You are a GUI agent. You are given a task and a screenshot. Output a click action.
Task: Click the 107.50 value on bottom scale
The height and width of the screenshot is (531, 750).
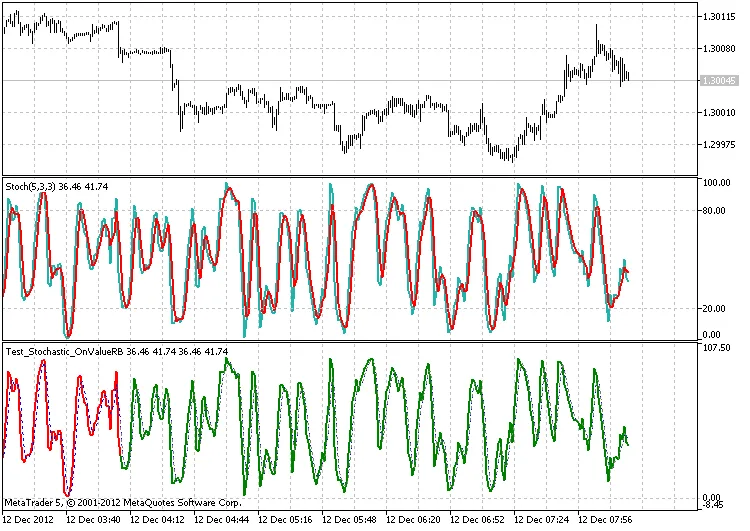click(717, 348)
